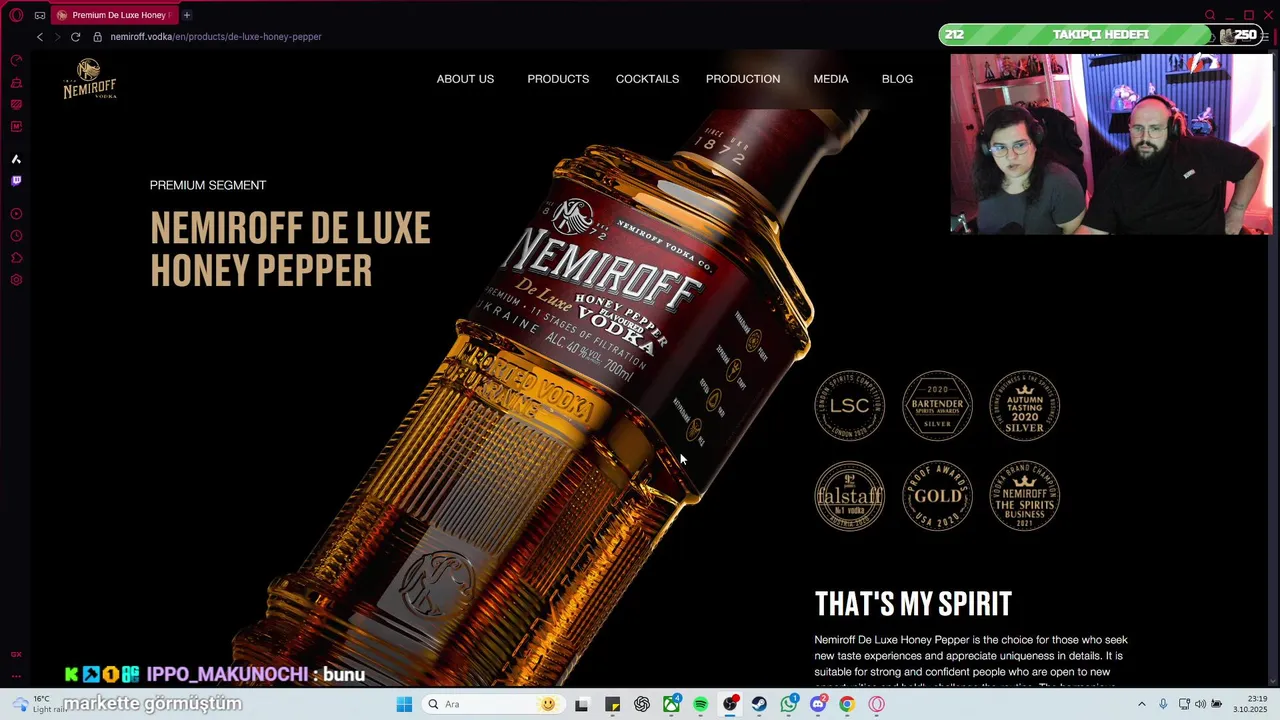This screenshot has width=1280, height=720.
Task: Open GX Cleaner from the sidebar
Action: pyautogui.click(x=16, y=83)
